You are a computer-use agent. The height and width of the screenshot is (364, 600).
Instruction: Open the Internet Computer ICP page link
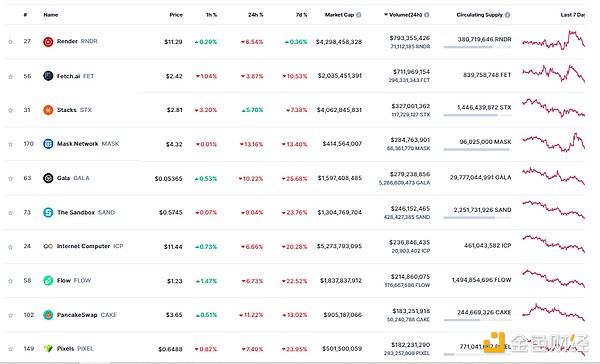click(x=90, y=246)
